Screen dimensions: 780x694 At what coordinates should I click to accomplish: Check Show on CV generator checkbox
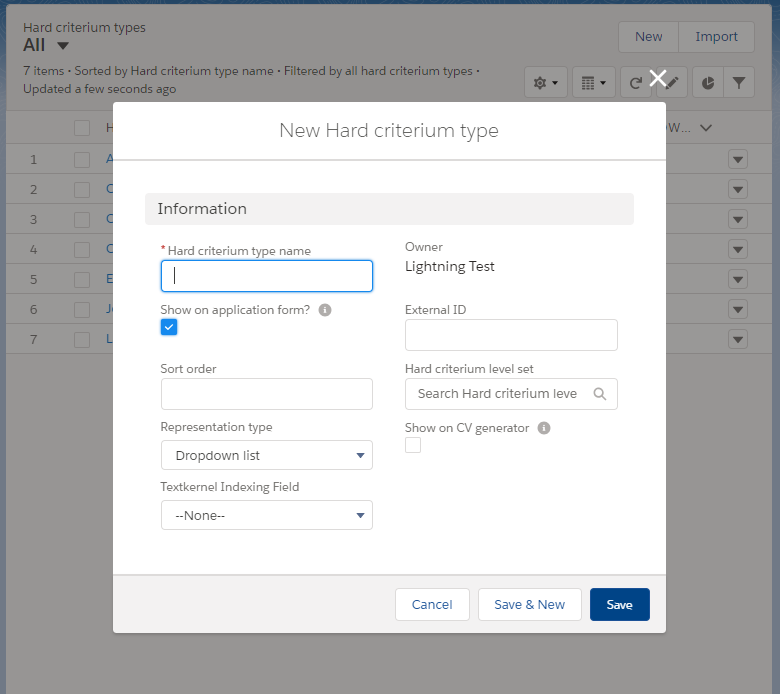pos(413,445)
